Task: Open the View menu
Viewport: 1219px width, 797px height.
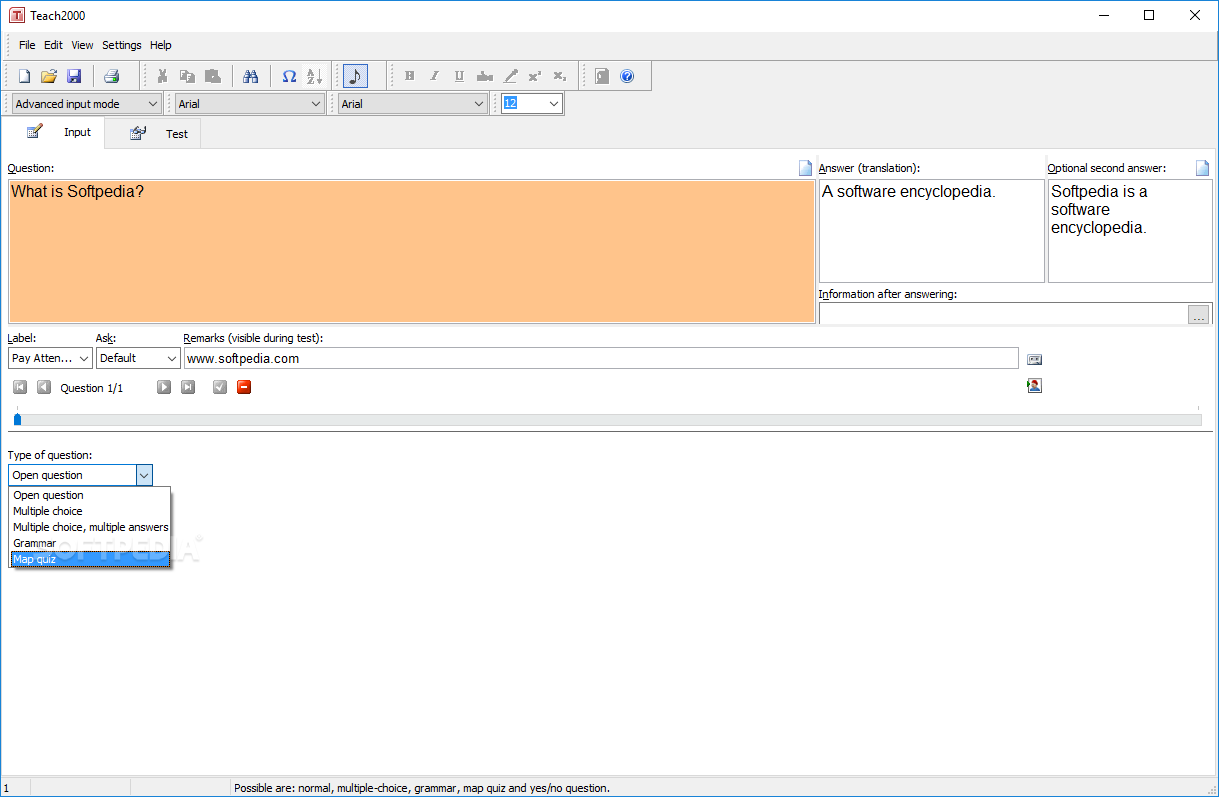Action: point(82,45)
